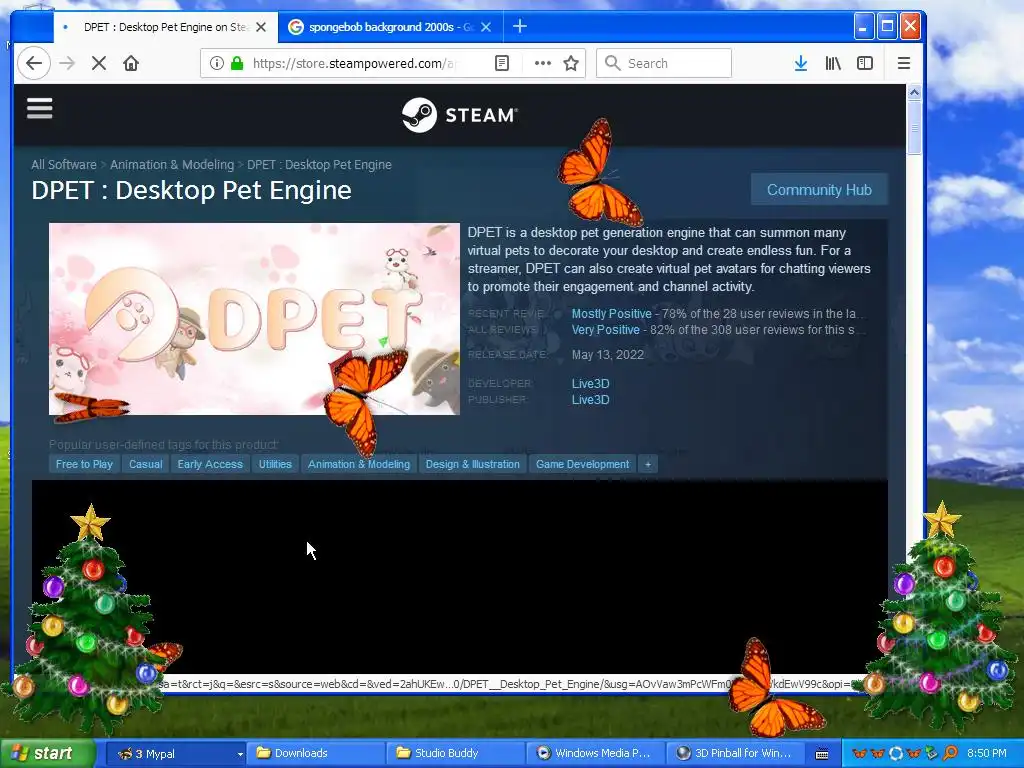Click the green padlock security icon
Image resolution: width=1024 pixels, height=768 pixels.
click(x=237, y=63)
